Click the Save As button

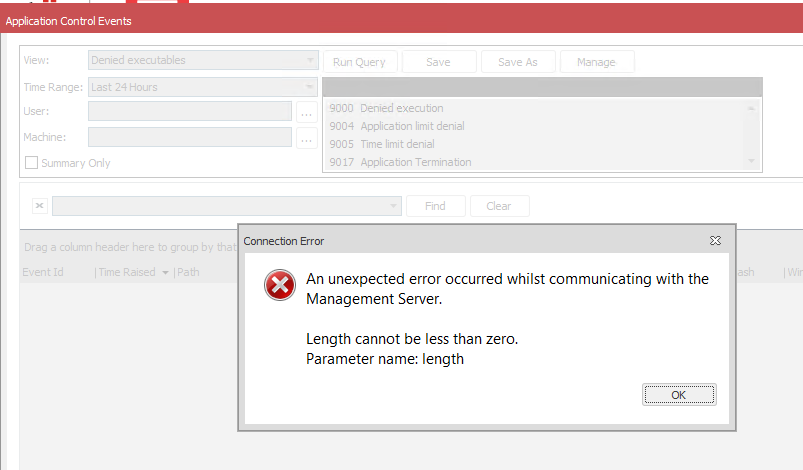click(517, 62)
